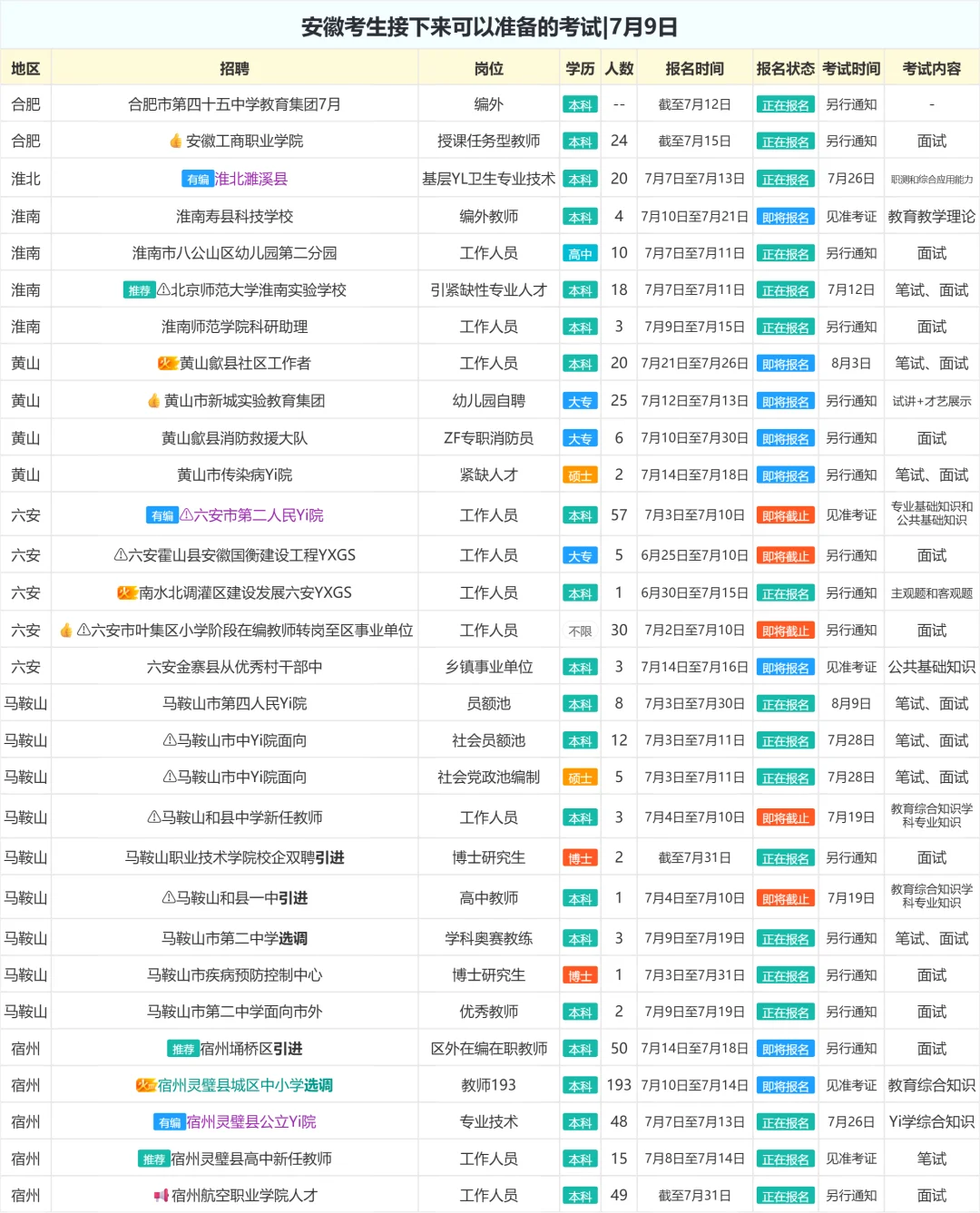Click the 不限 badge in 六安市叶集区 row
Image resolution: width=980 pixels, height=1213 pixels.
point(580,631)
